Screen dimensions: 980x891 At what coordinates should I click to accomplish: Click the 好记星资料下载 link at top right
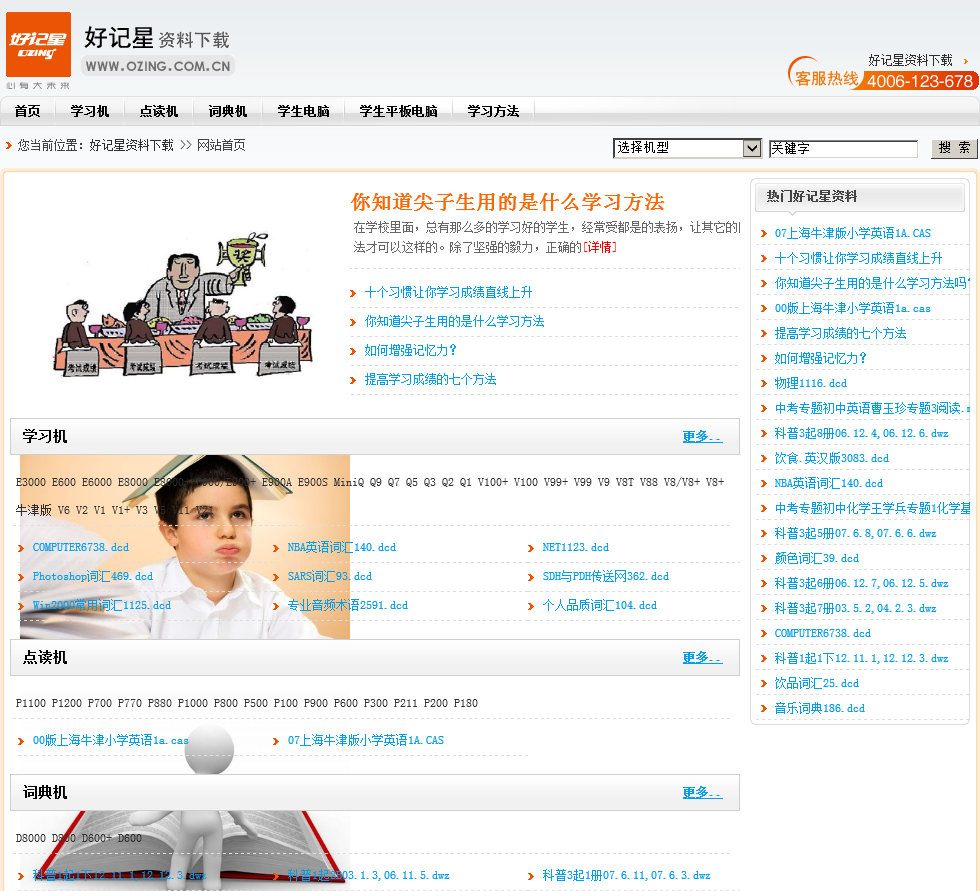pos(910,61)
